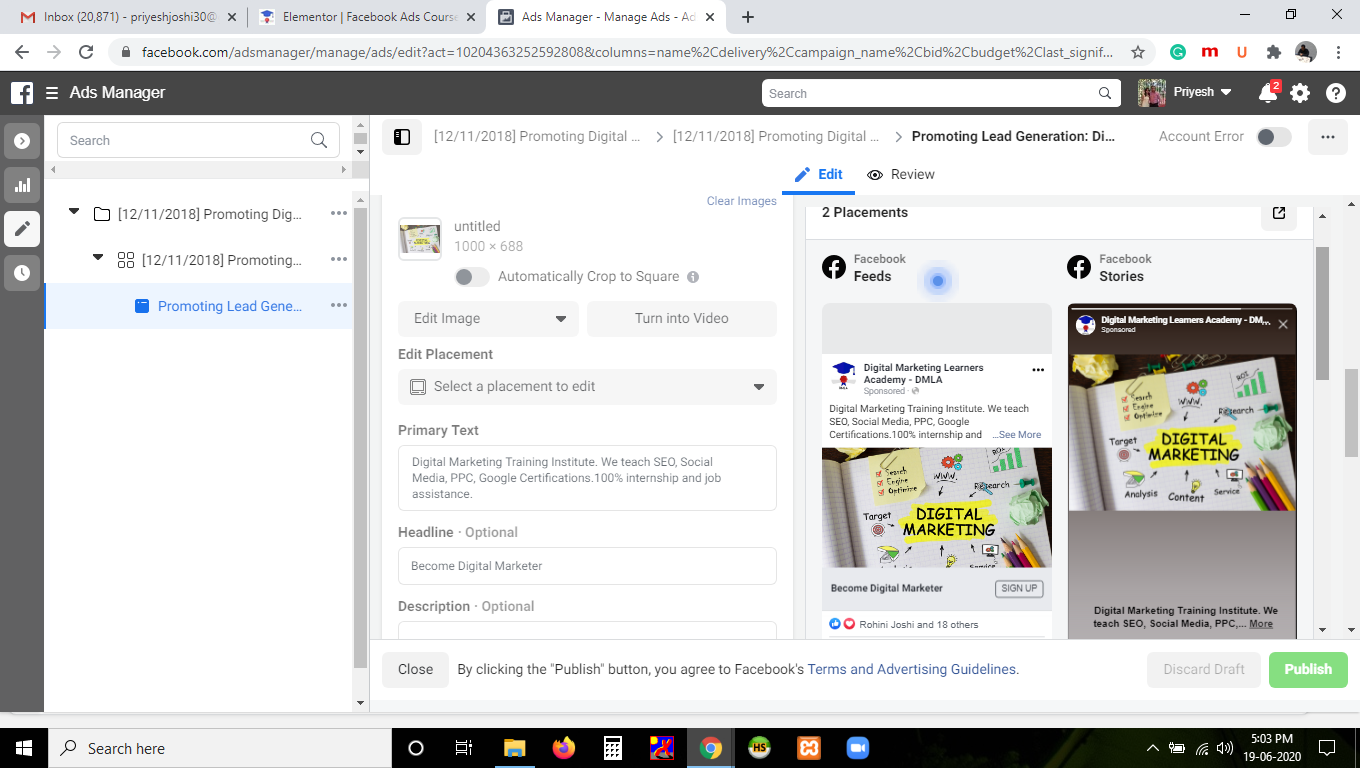Collapse the campaign folder tree arrow
The image size is (1360, 768).
[x=74, y=212]
